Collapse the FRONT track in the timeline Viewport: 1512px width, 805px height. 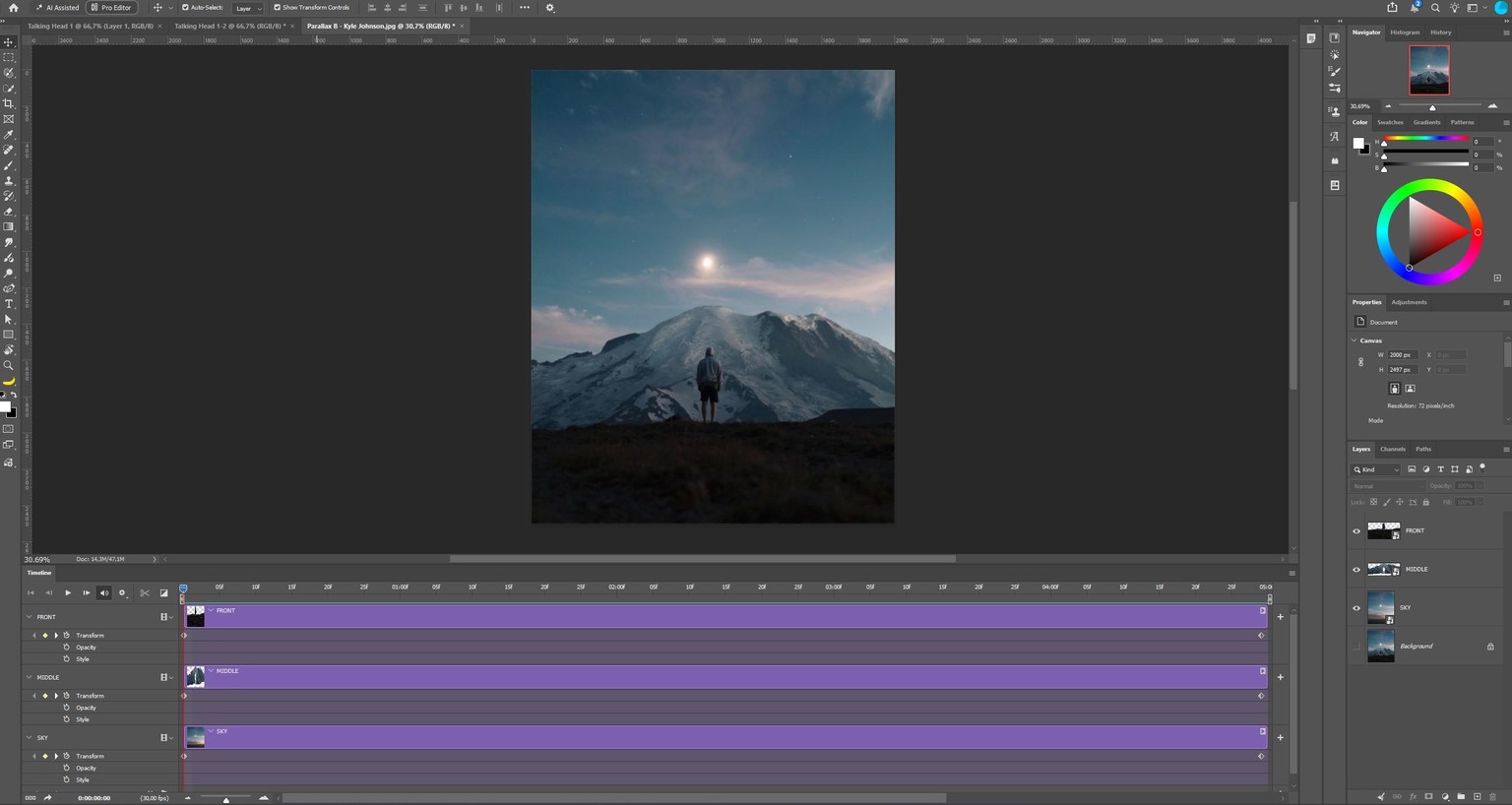point(29,617)
